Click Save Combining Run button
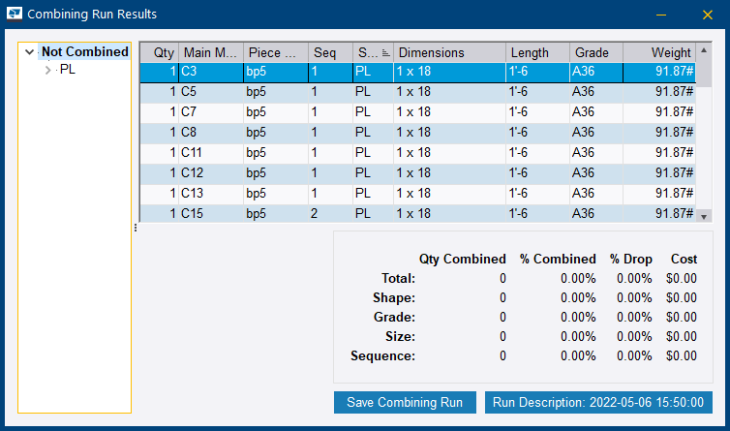Screen dimensions: 730x431 click(404, 402)
